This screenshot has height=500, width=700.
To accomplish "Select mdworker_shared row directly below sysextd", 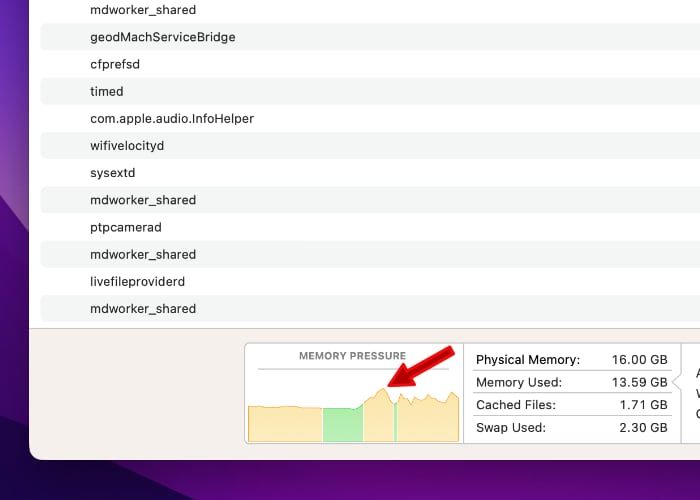I will (143, 200).
